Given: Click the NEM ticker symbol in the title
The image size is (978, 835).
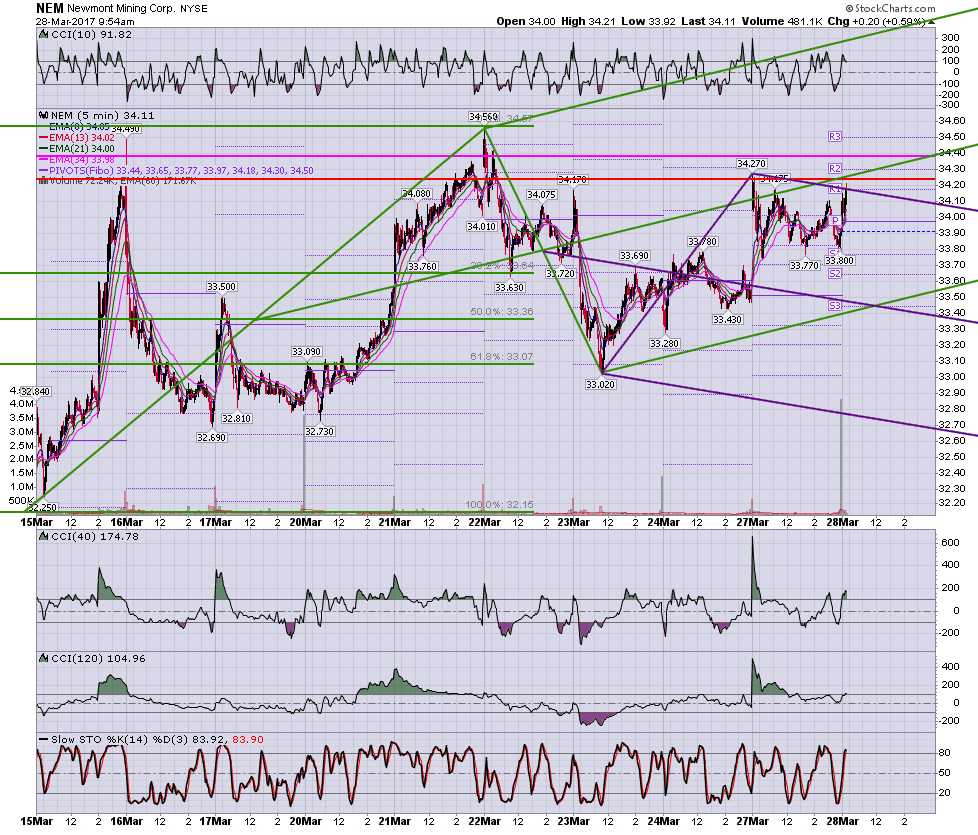Looking at the screenshot, I should pos(50,8).
